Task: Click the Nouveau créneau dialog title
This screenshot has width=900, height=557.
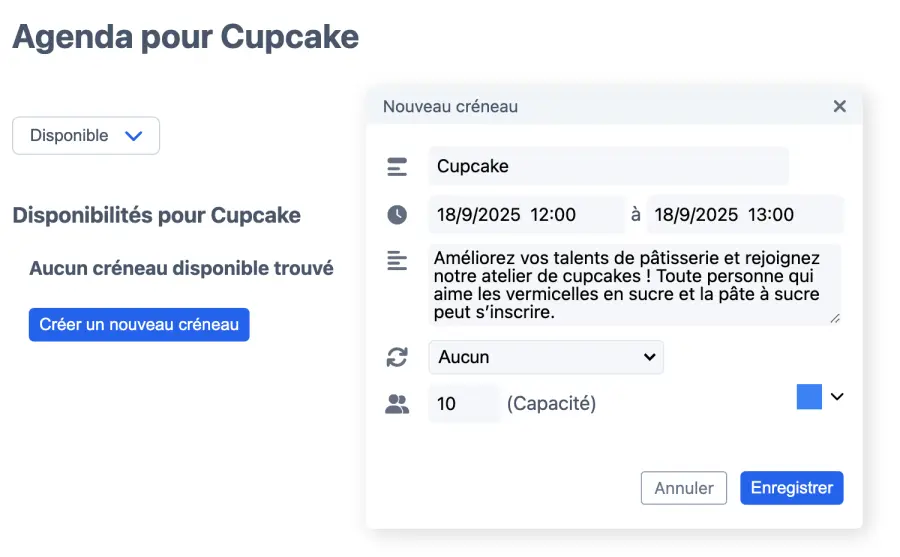Action: [451, 106]
